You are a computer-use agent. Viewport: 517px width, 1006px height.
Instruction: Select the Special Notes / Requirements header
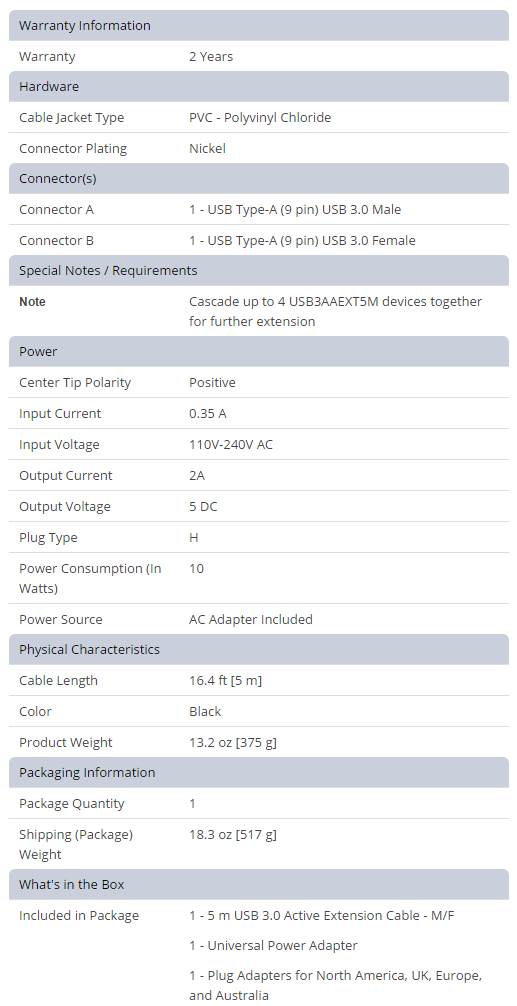click(258, 271)
